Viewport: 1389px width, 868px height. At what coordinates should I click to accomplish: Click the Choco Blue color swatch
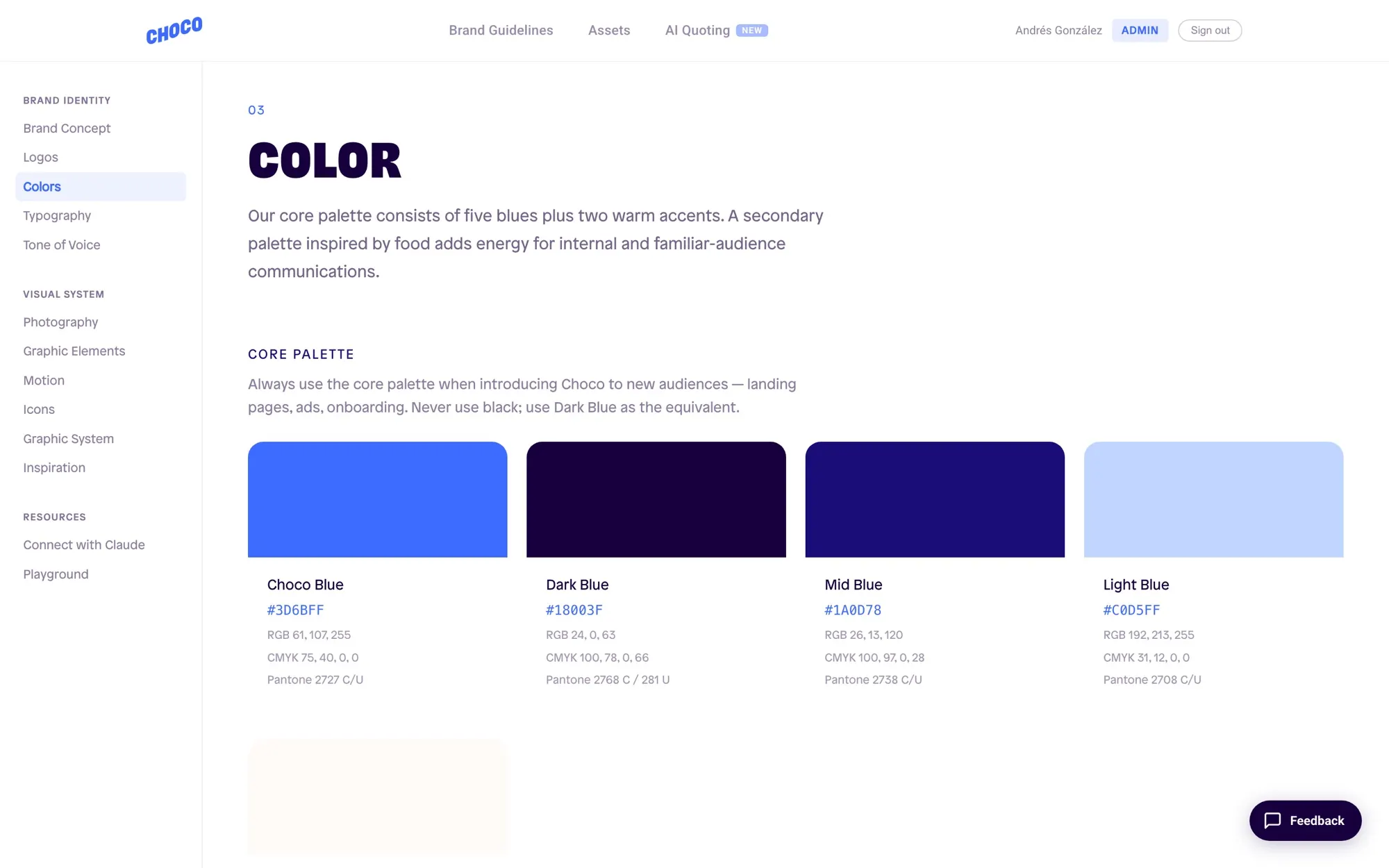click(x=378, y=499)
